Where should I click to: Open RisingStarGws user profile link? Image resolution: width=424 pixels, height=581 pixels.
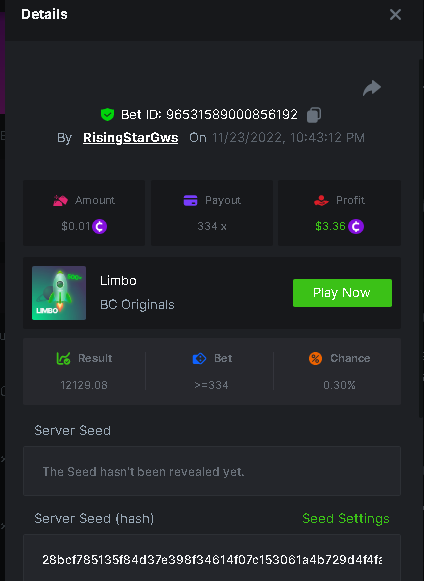[x=130, y=138]
